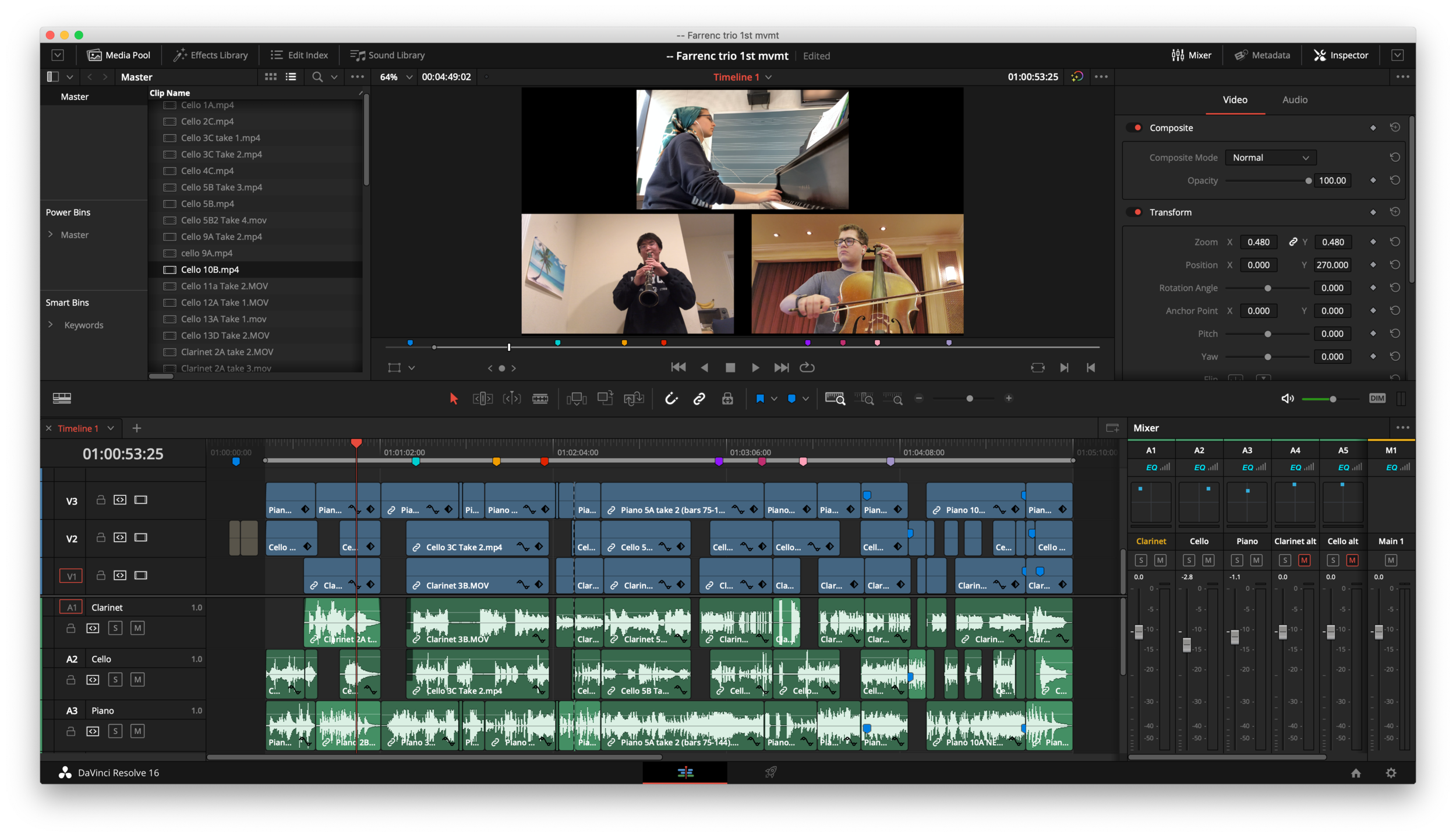Toggle the snapping magnet icon
The height and width of the screenshot is (837, 1456).
pos(672,398)
